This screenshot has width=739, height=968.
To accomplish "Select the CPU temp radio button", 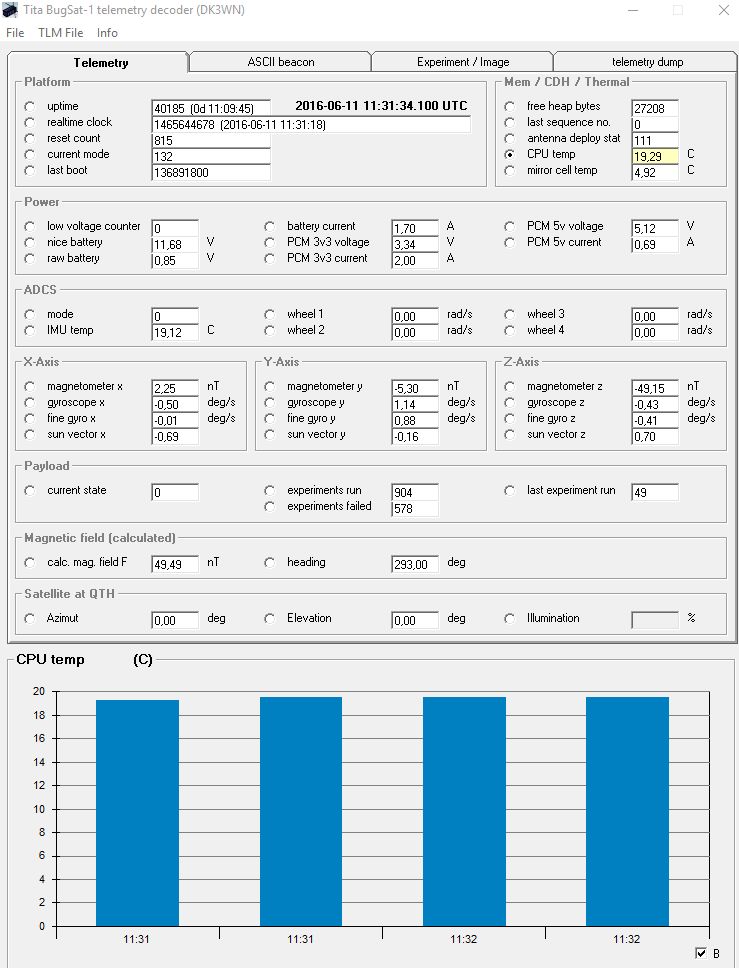I will [x=509, y=154].
